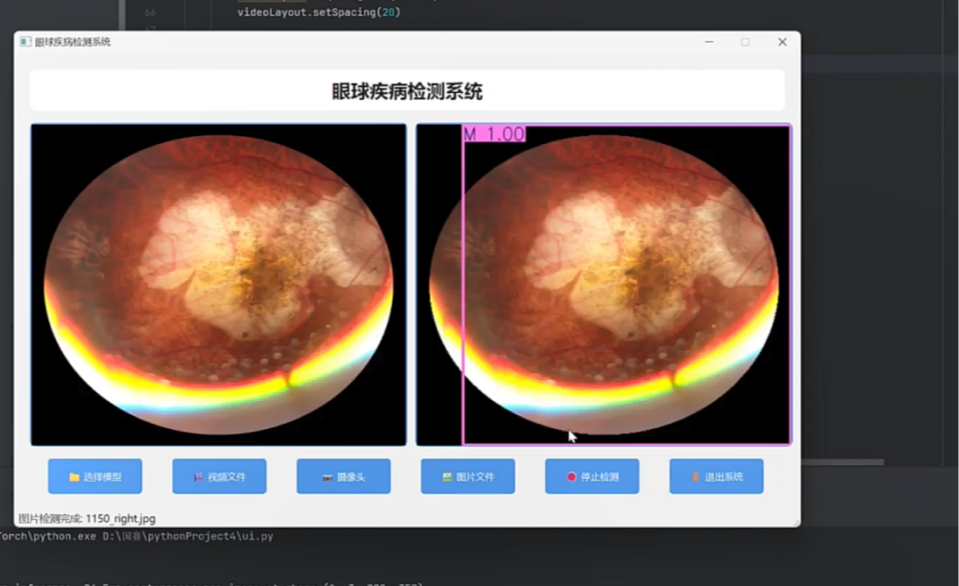Click the resize grip at window's bottom-right corner
959x586 pixels.
[796, 523]
